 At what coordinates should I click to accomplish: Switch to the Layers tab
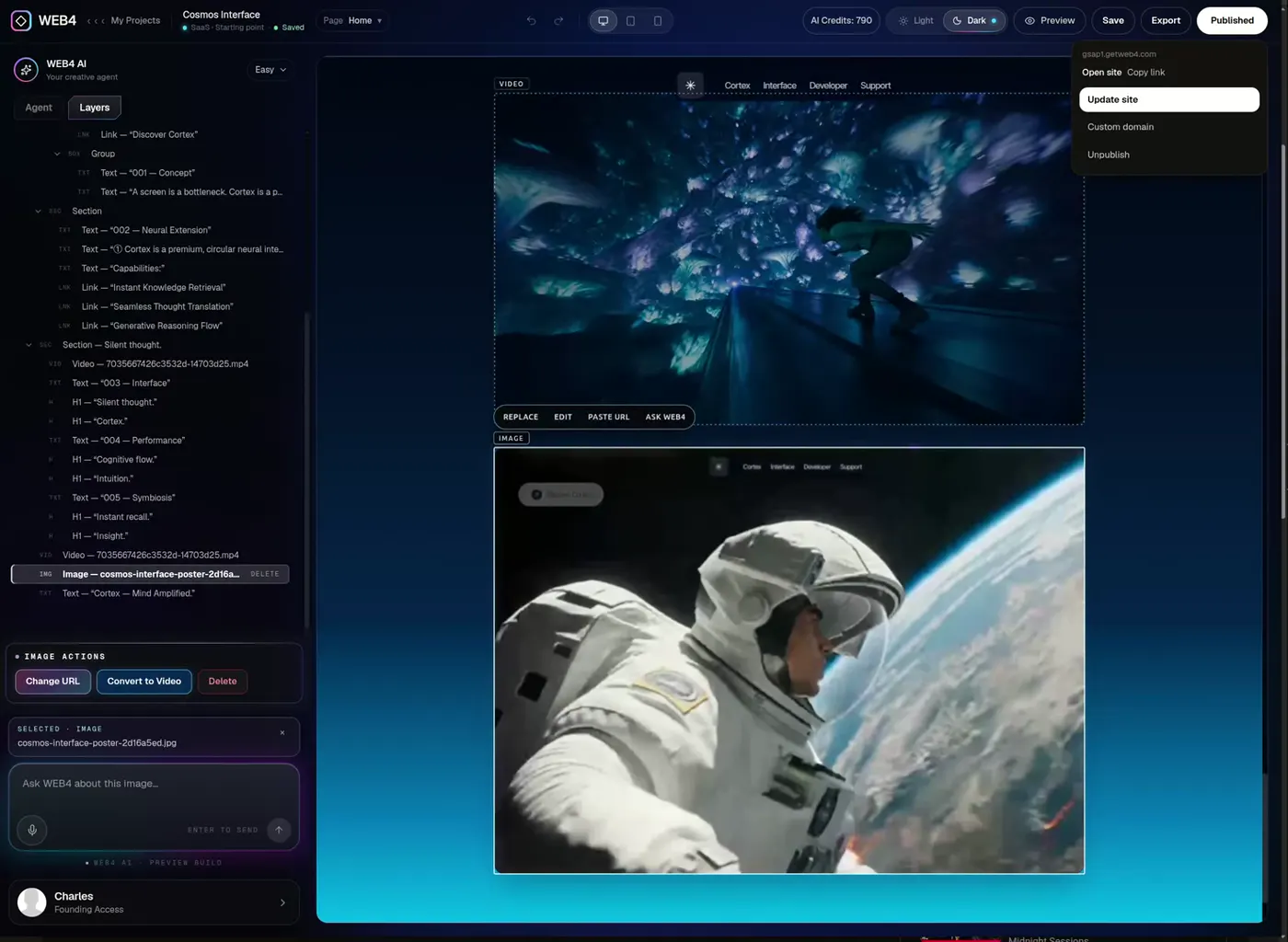point(95,108)
